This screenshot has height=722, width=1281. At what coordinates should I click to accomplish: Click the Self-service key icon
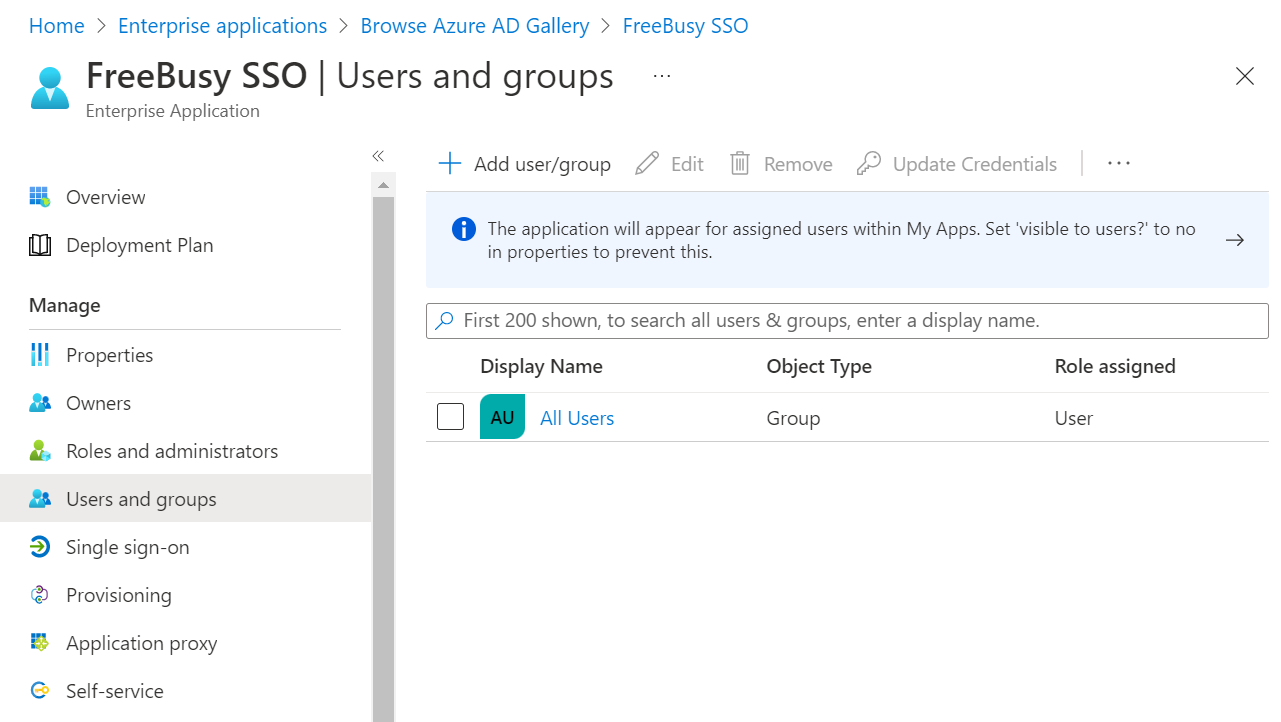click(x=40, y=691)
